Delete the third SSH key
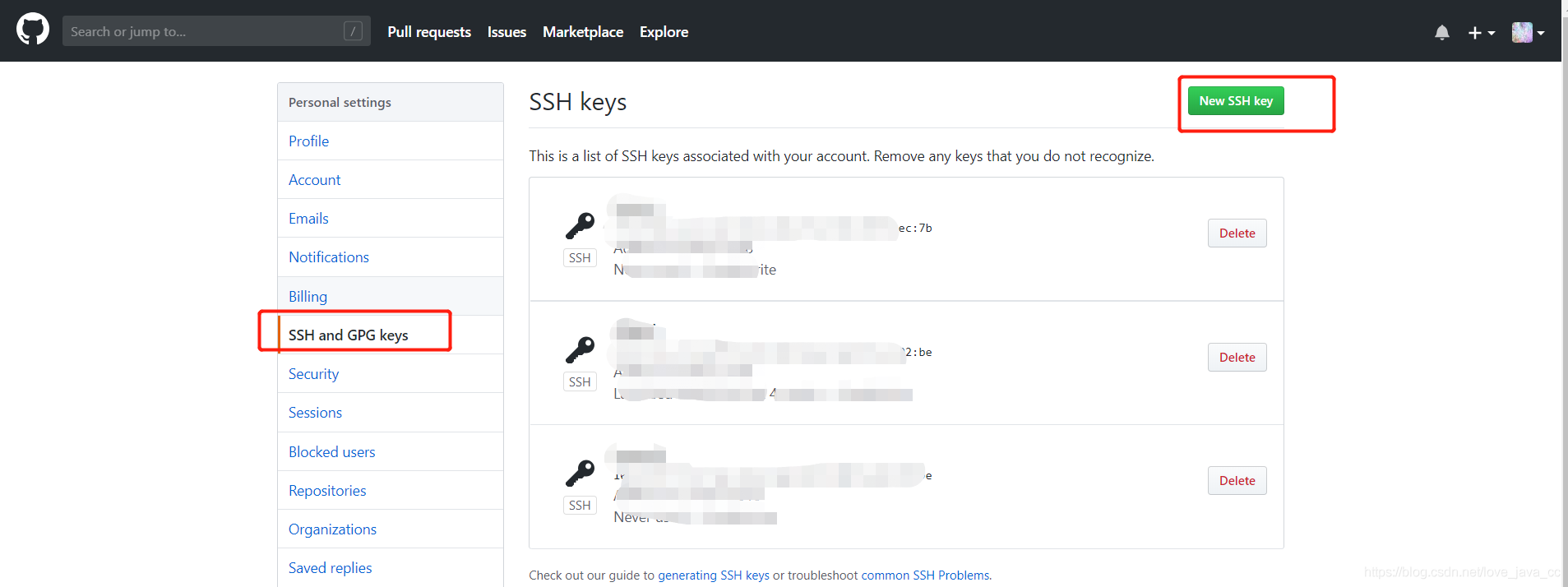 pyautogui.click(x=1237, y=481)
